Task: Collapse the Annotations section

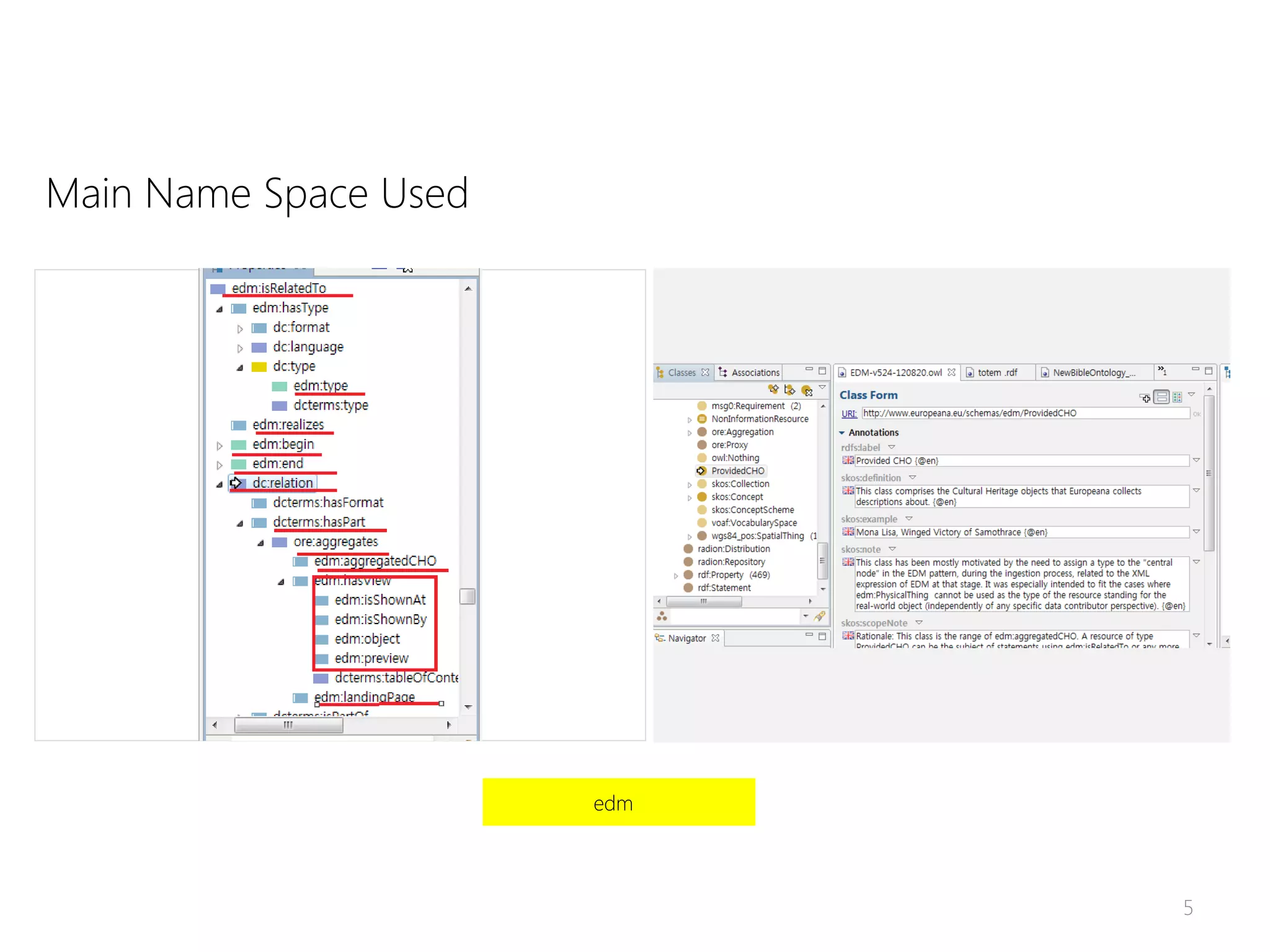Action: 842,433
